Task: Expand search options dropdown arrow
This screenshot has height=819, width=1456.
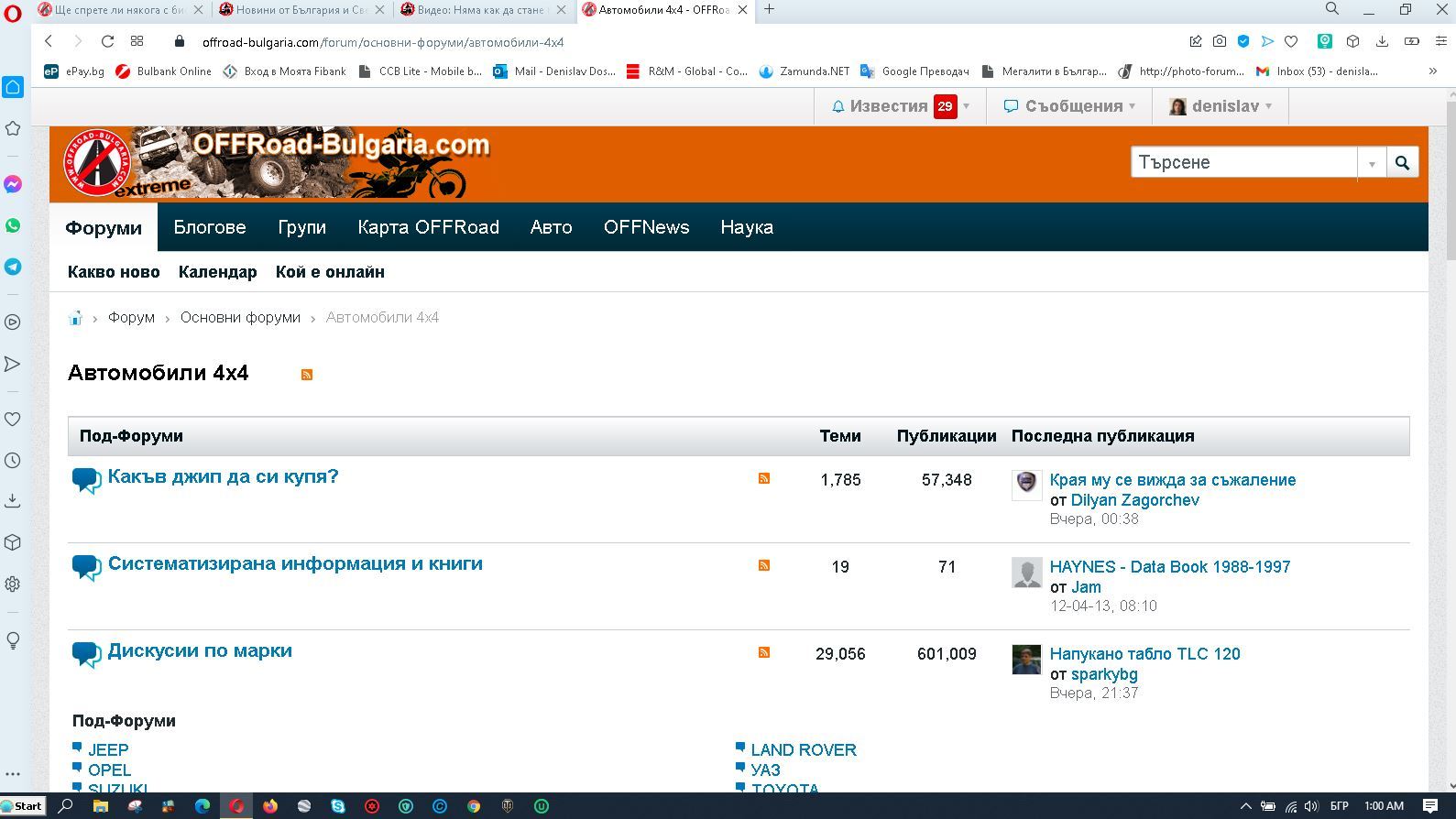Action: (1372, 163)
